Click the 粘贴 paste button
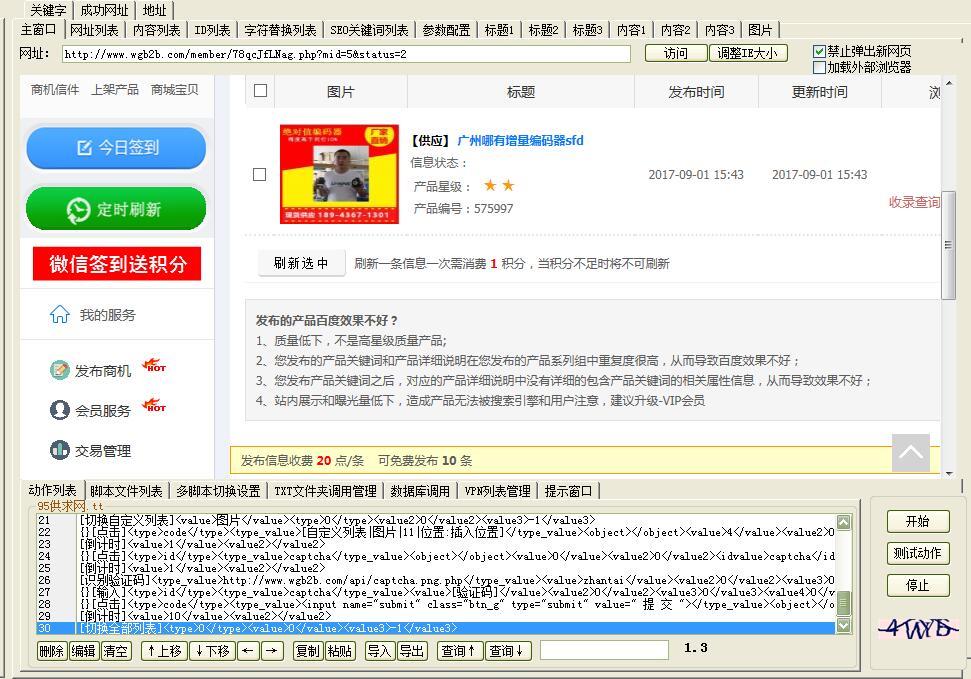The image size is (971, 679). 340,651
